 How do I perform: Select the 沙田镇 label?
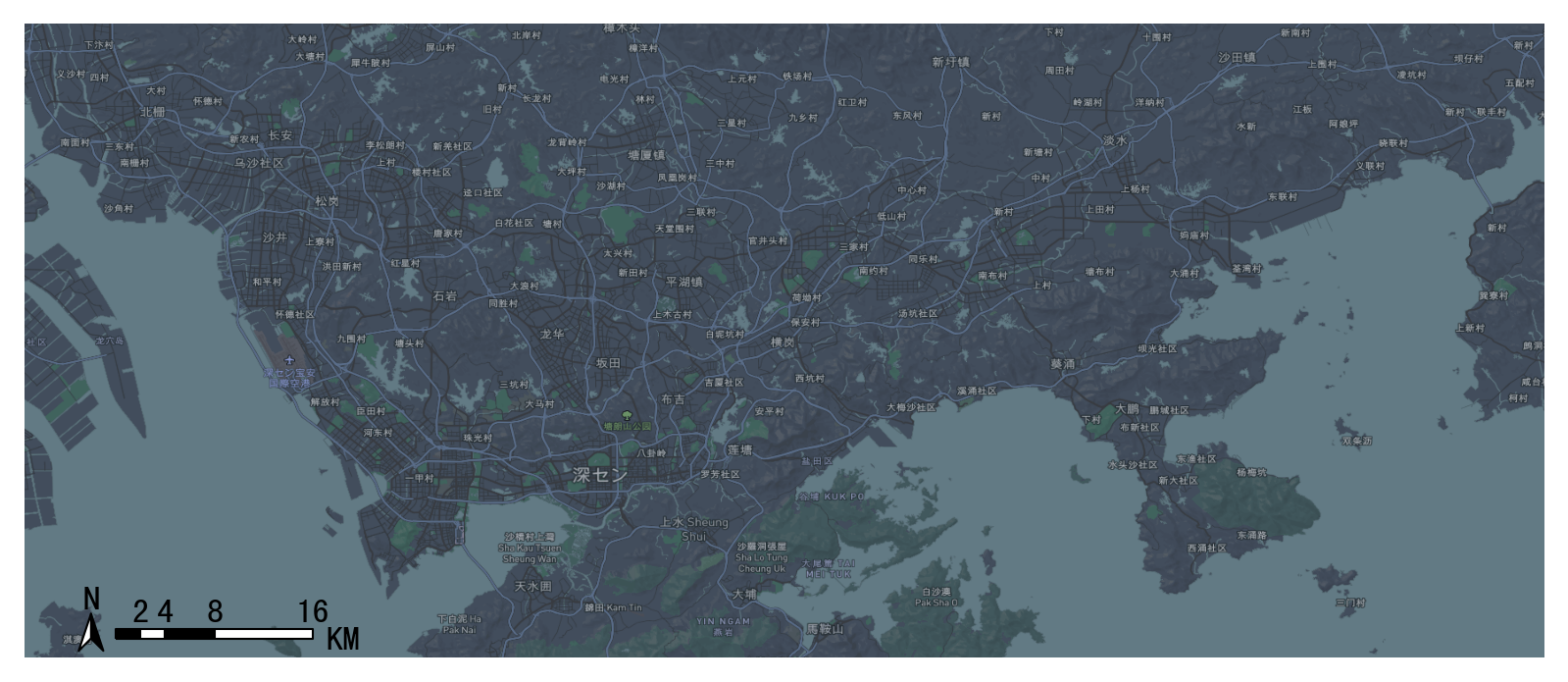1237,58
